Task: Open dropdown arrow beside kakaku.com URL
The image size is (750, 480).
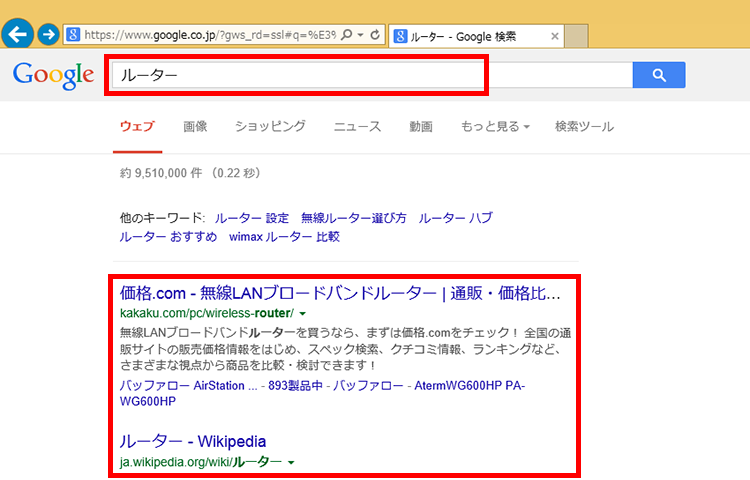Action: (x=302, y=314)
